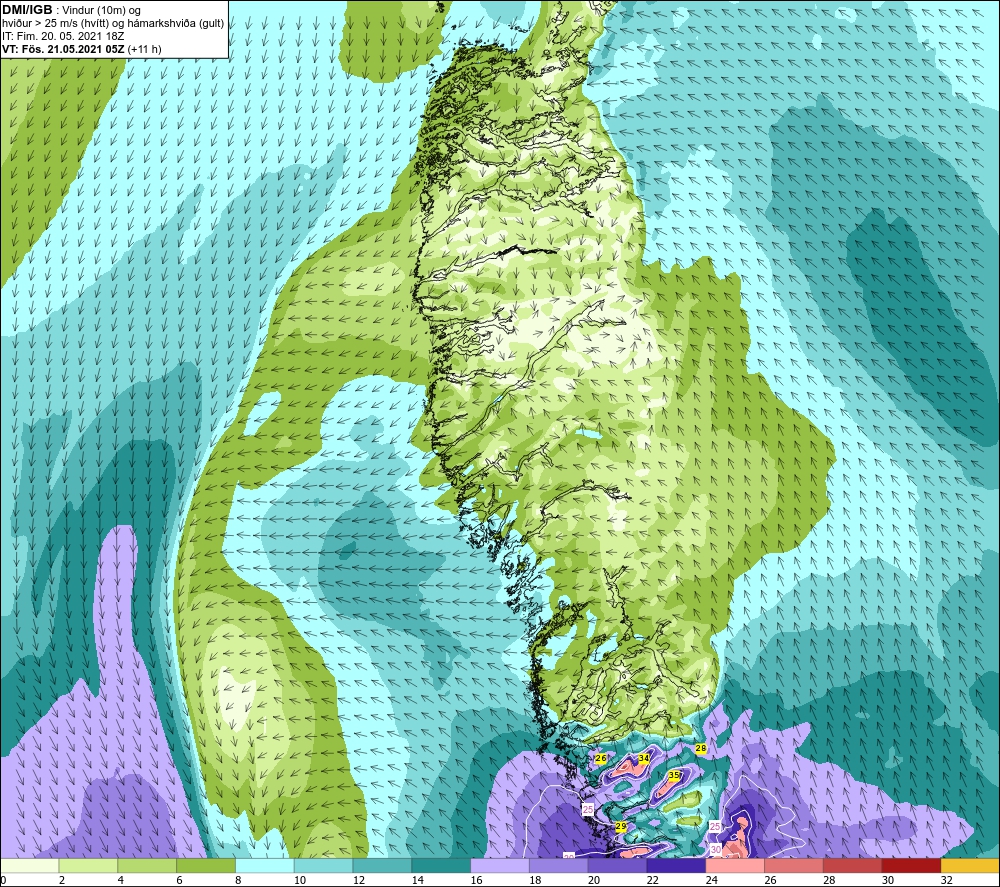Click the legend scale number 28
1000x887 pixels.
click(x=829, y=880)
